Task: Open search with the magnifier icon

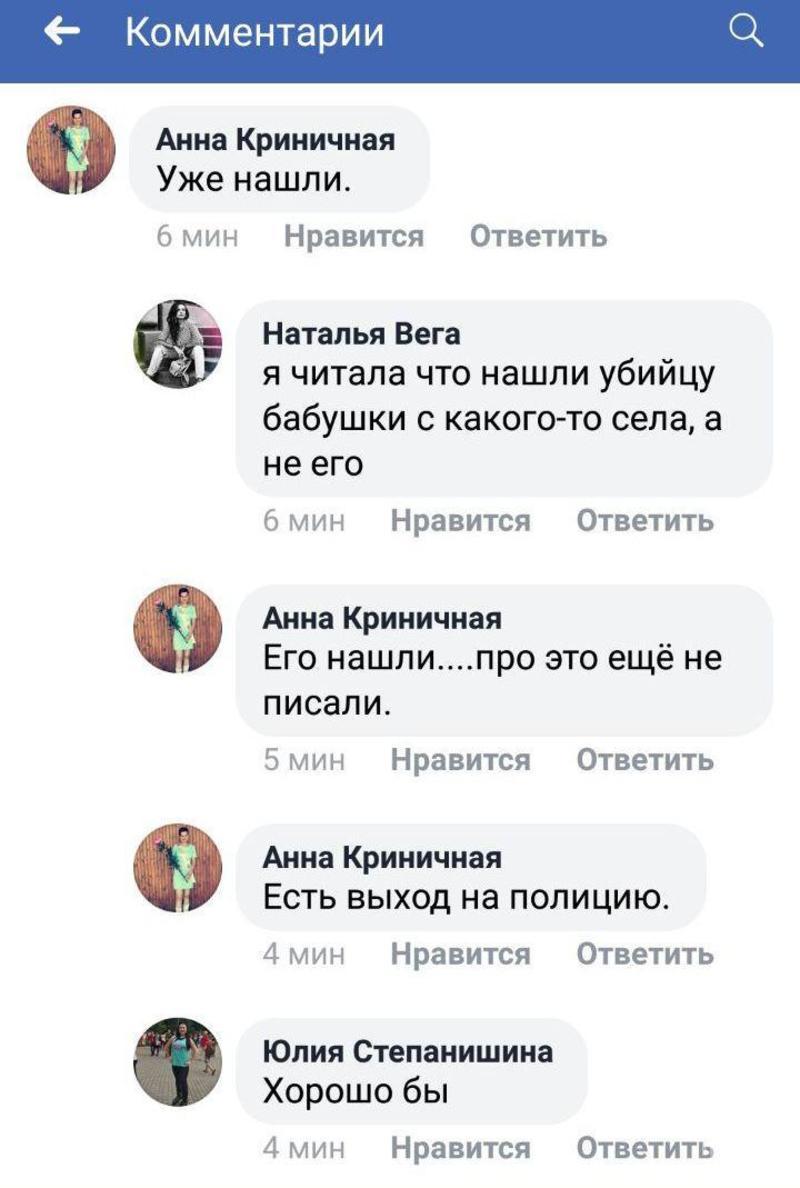Action: (746, 33)
